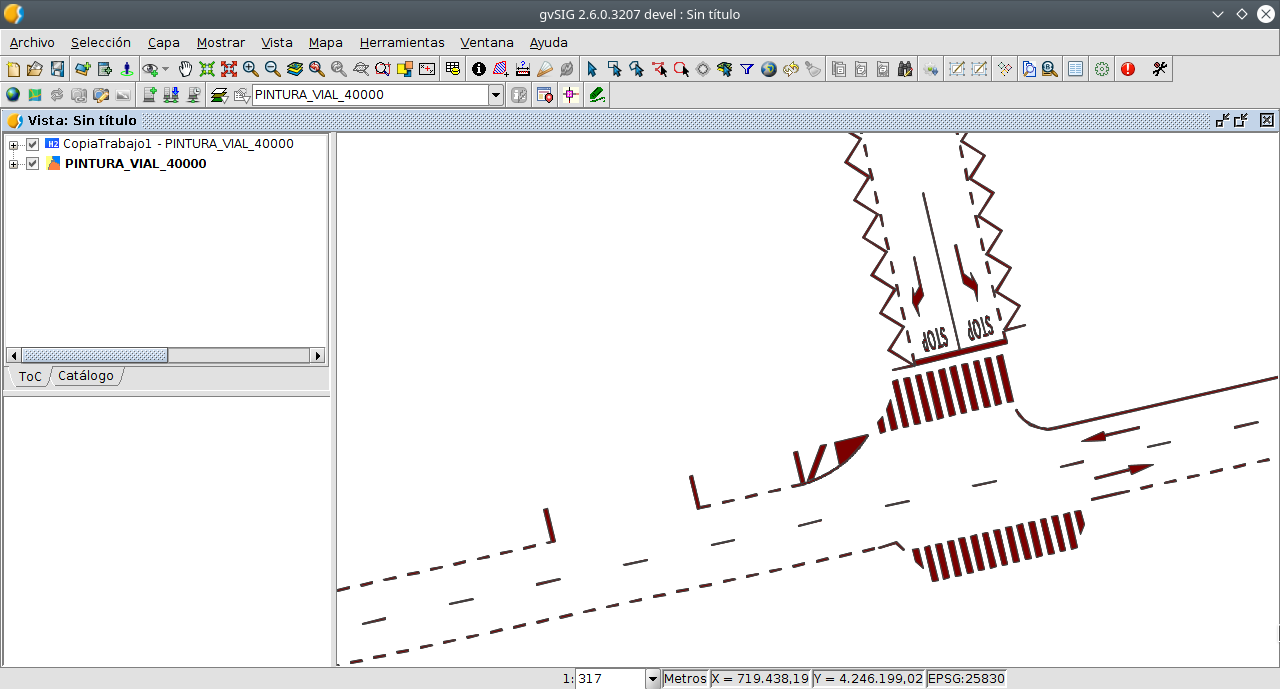1280x689 pixels.
Task: Open the Vista menu
Action: [277, 43]
